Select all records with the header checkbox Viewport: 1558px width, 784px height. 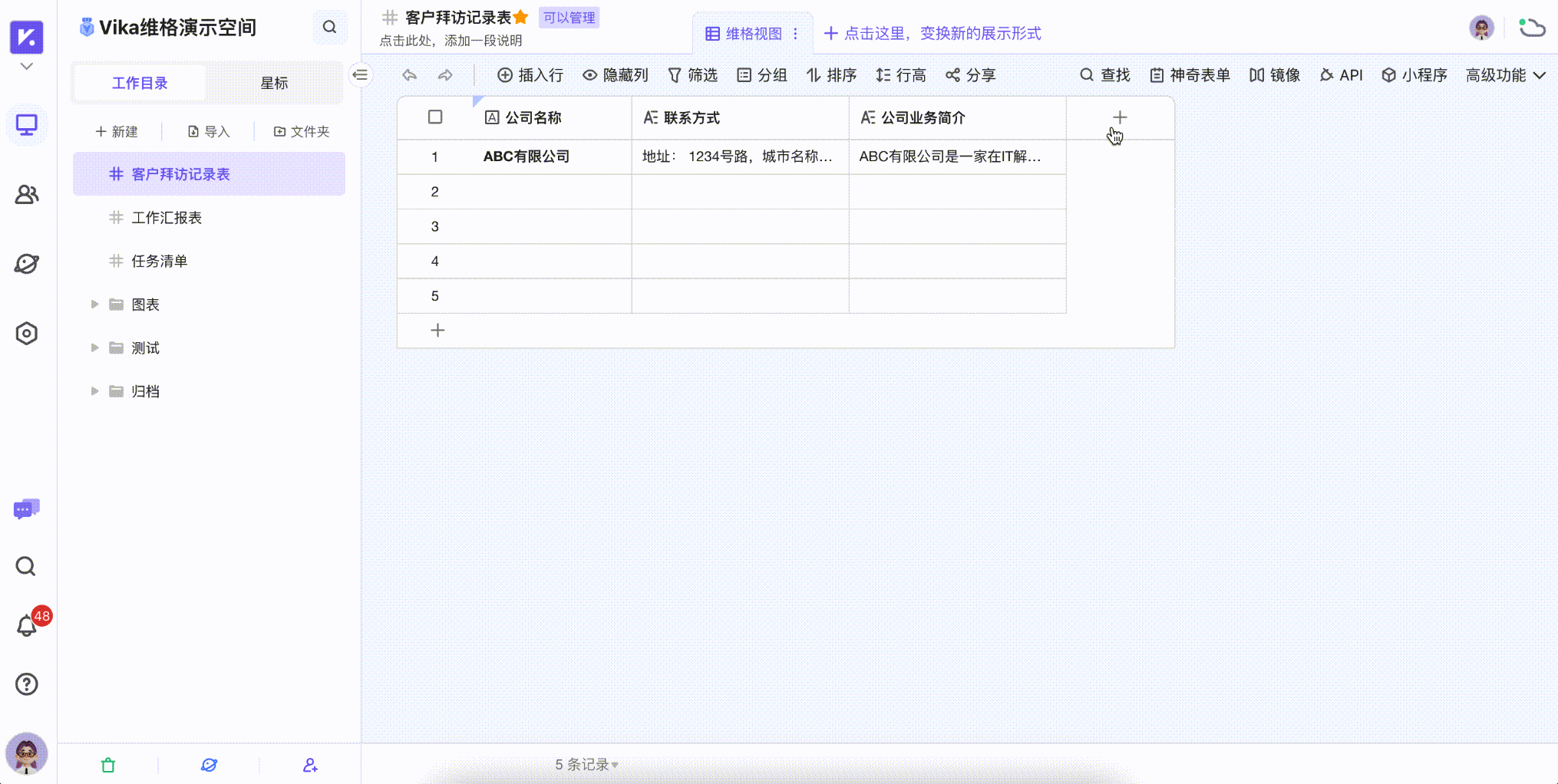pos(434,117)
